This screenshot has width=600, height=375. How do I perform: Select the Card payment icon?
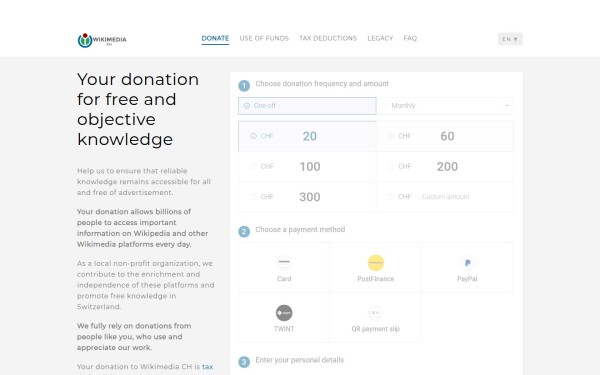click(284, 262)
